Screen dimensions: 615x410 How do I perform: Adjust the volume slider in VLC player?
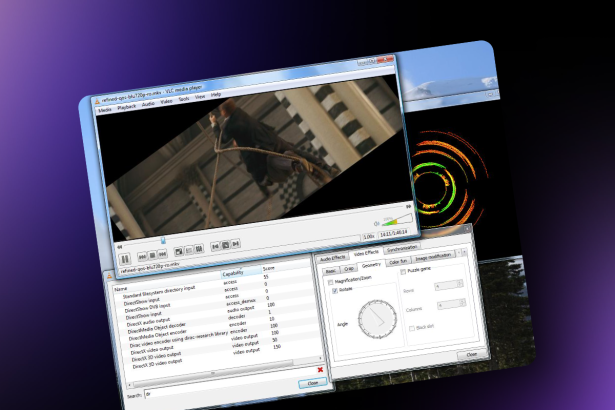pyautogui.click(x=397, y=220)
